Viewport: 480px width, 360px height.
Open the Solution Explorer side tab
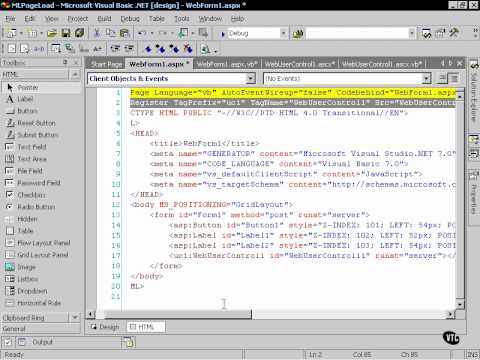[474, 93]
